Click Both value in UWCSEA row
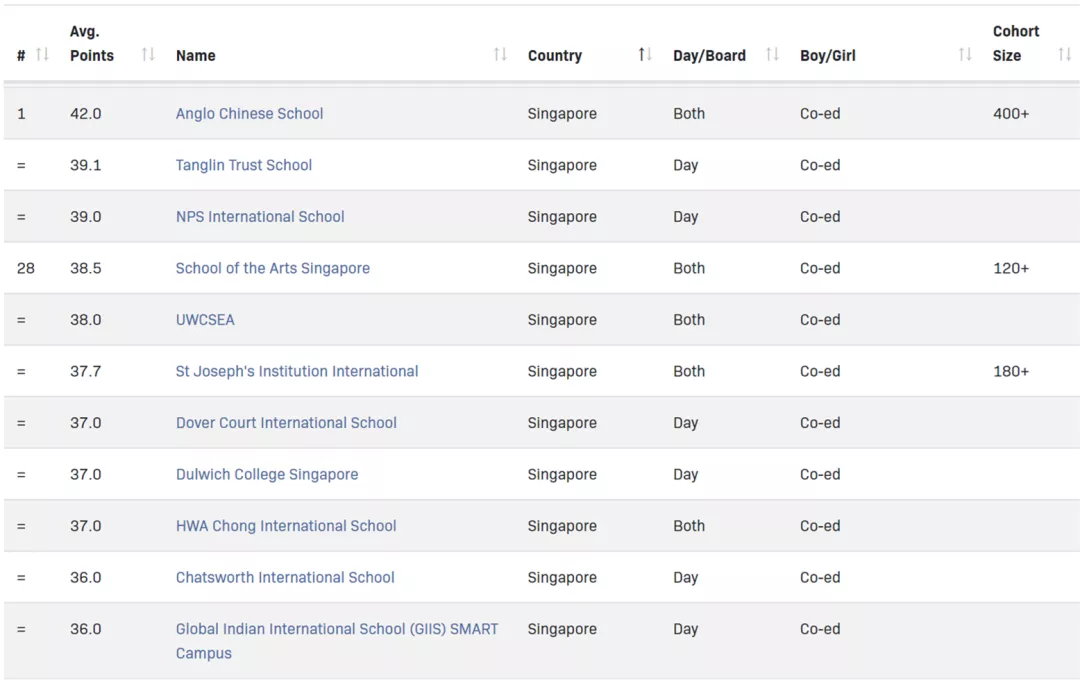Screen dimensions: 1080x680 [689, 320]
